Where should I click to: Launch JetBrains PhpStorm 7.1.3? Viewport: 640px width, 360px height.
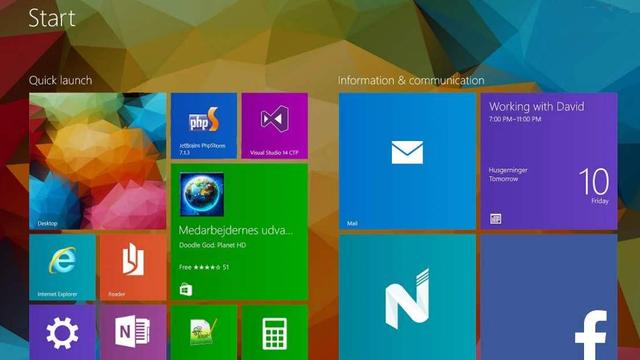pyautogui.click(x=204, y=126)
